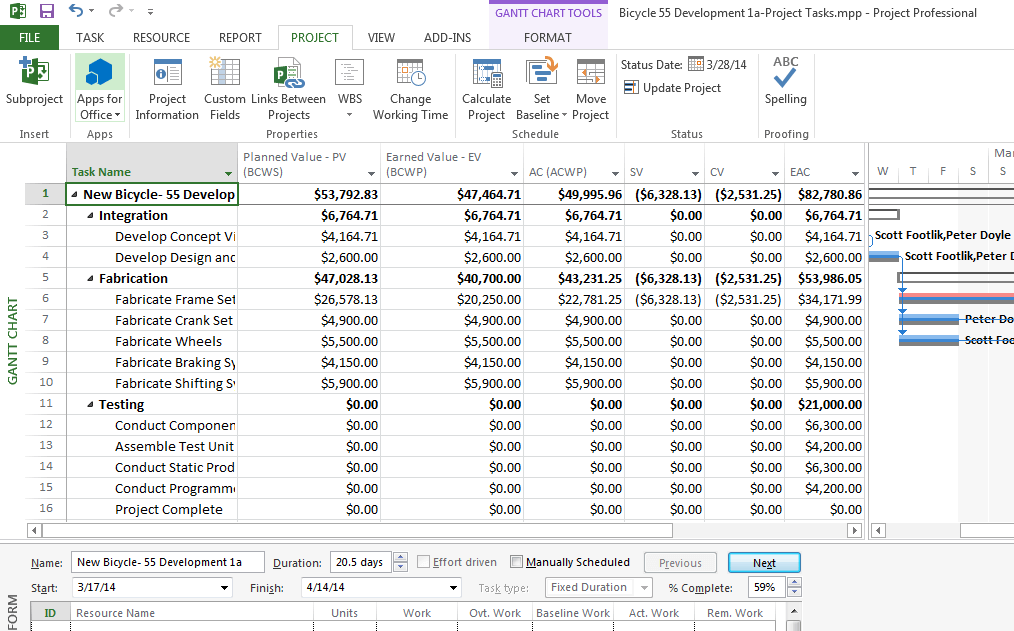Open the Status Date calendar icon

(696, 64)
